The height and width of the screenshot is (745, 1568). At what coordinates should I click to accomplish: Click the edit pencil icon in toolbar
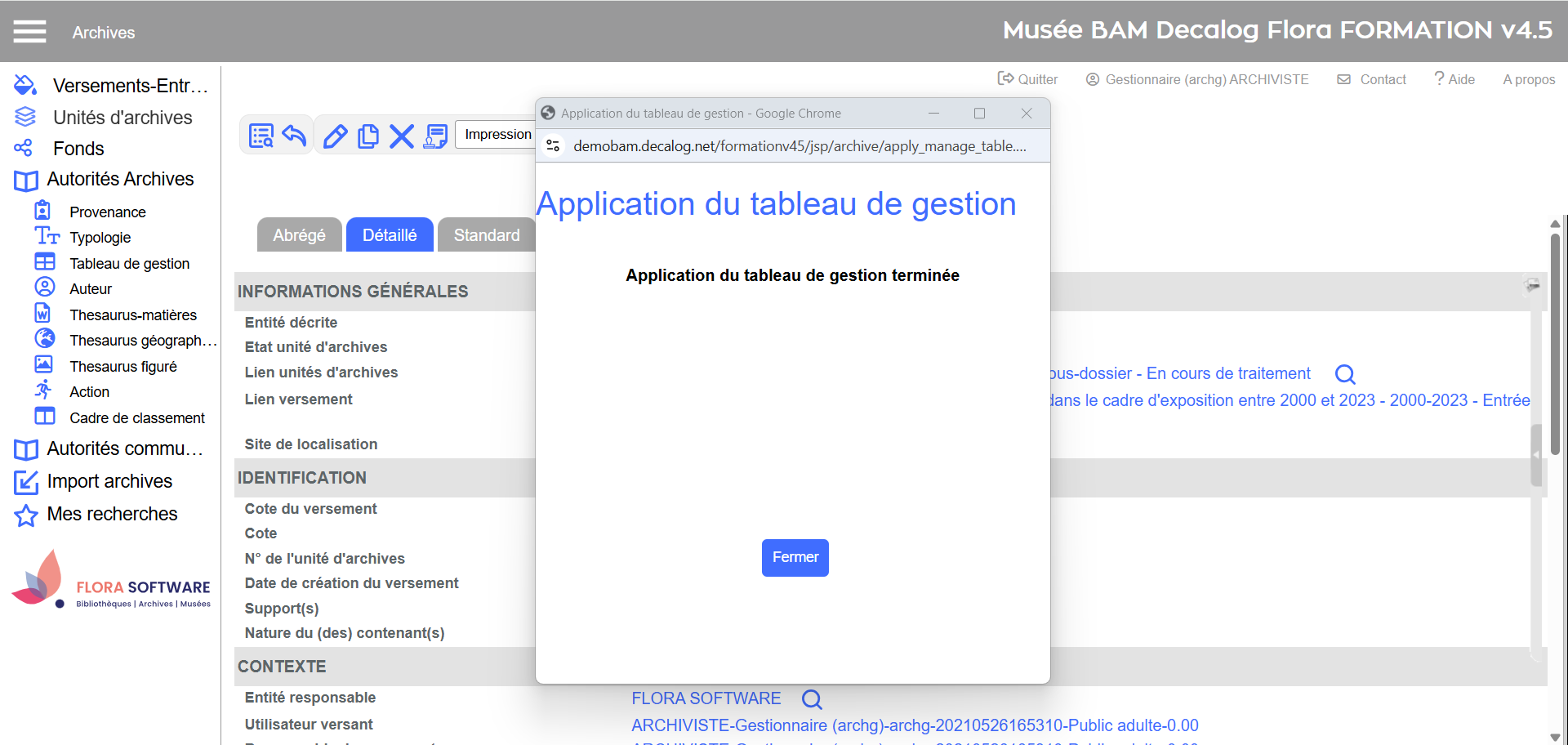click(335, 136)
